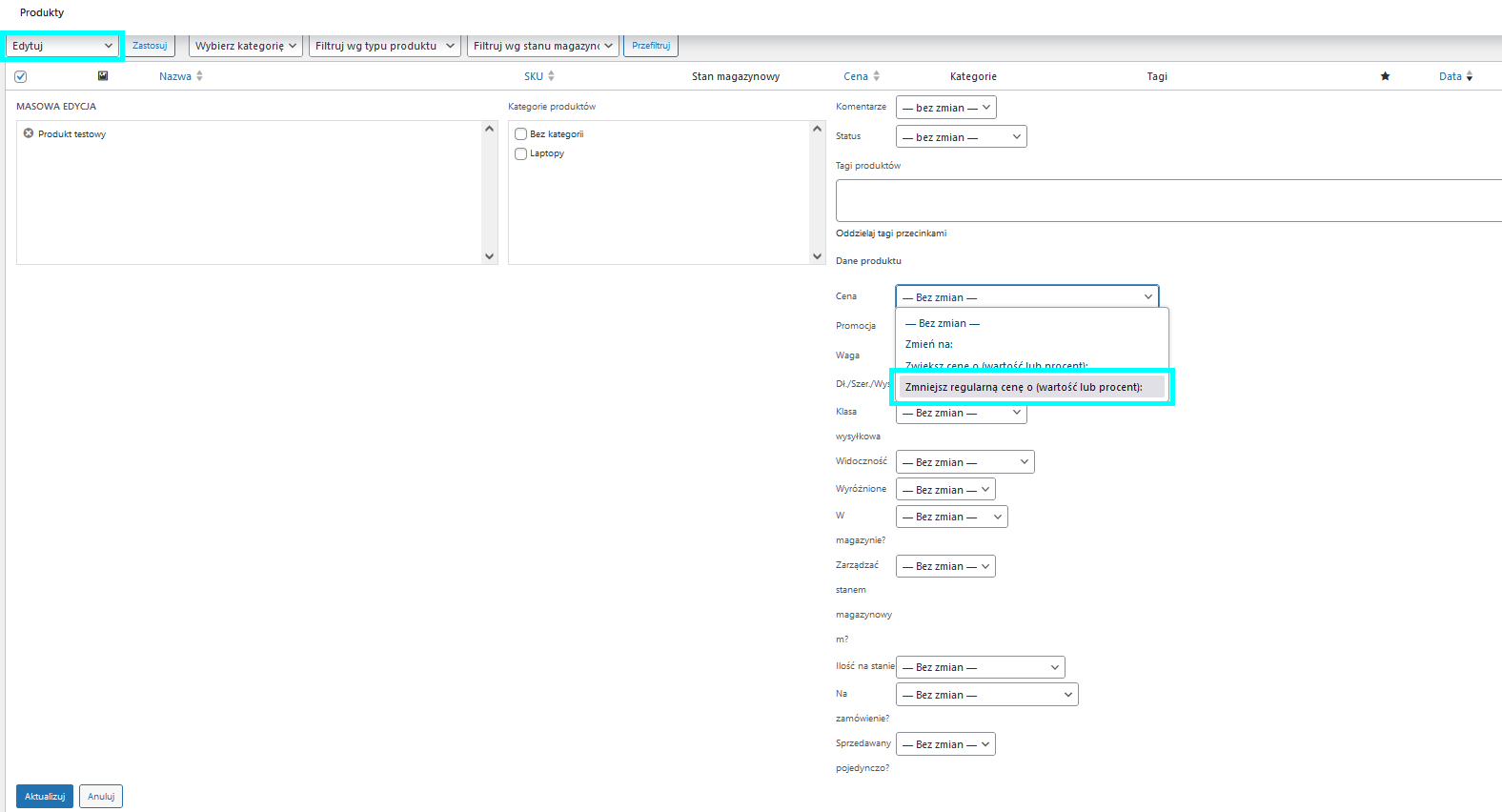The height and width of the screenshot is (812, 1502).
Task: Toggle the select all products checkbox
Action: [21, 76]
